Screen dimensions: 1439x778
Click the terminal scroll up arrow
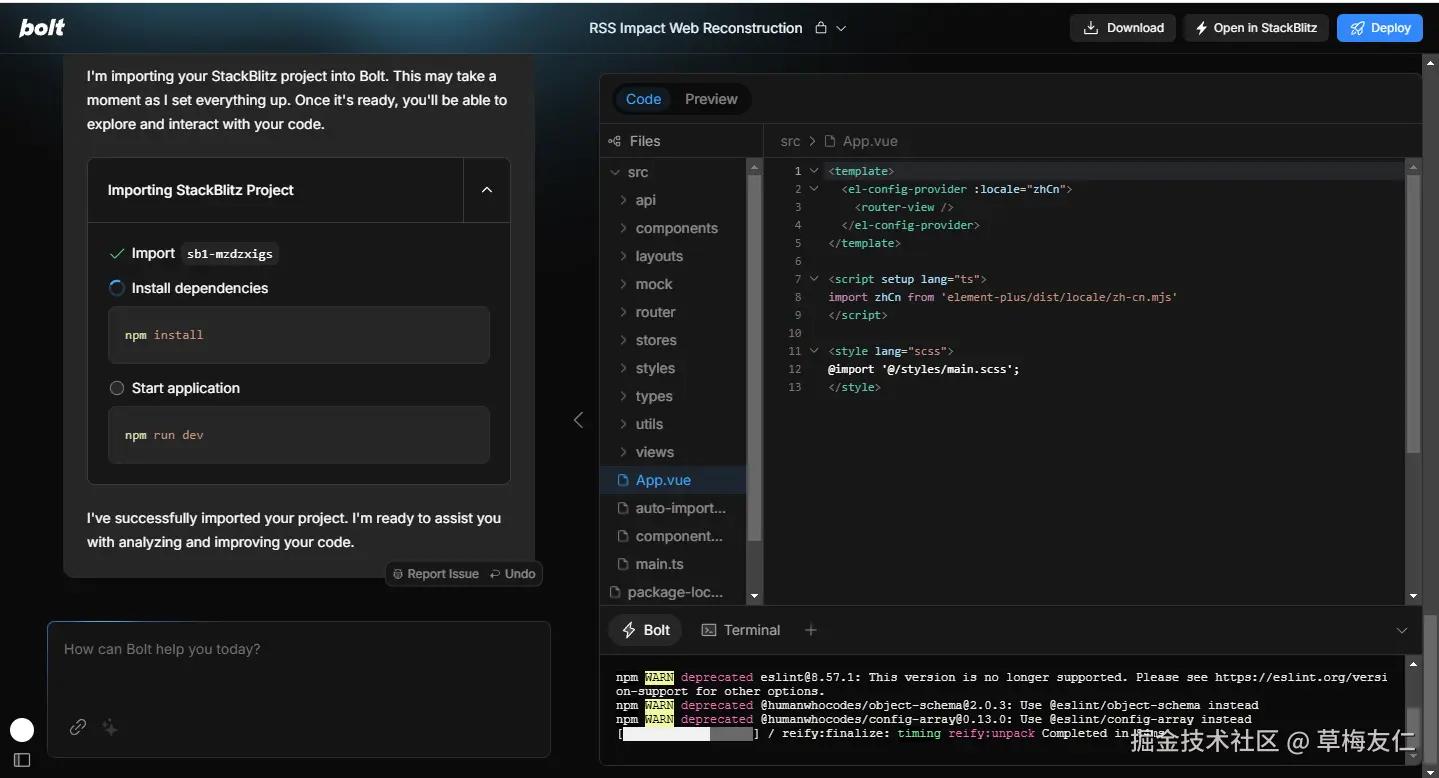pyautogui.click(x=1413, y=664)
